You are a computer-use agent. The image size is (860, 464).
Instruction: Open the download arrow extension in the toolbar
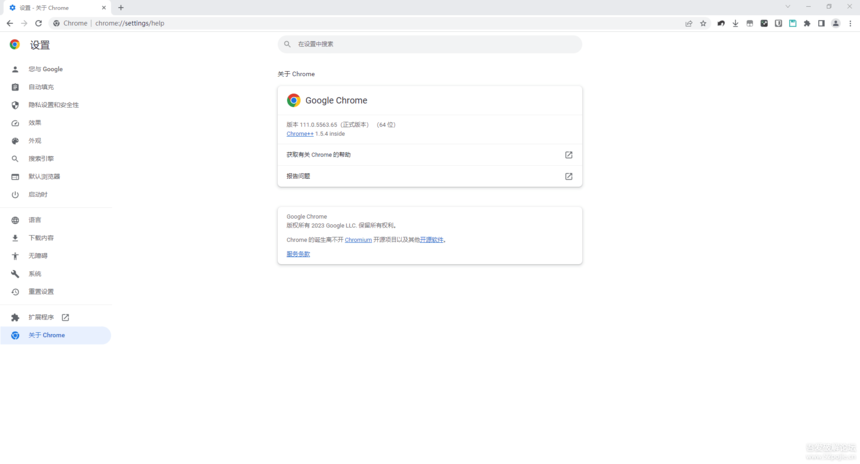point(735,24)
